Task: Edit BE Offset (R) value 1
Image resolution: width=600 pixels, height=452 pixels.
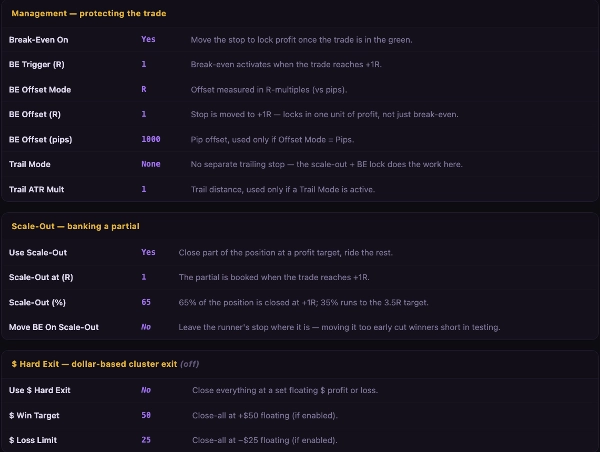Action: click(144, 114)
